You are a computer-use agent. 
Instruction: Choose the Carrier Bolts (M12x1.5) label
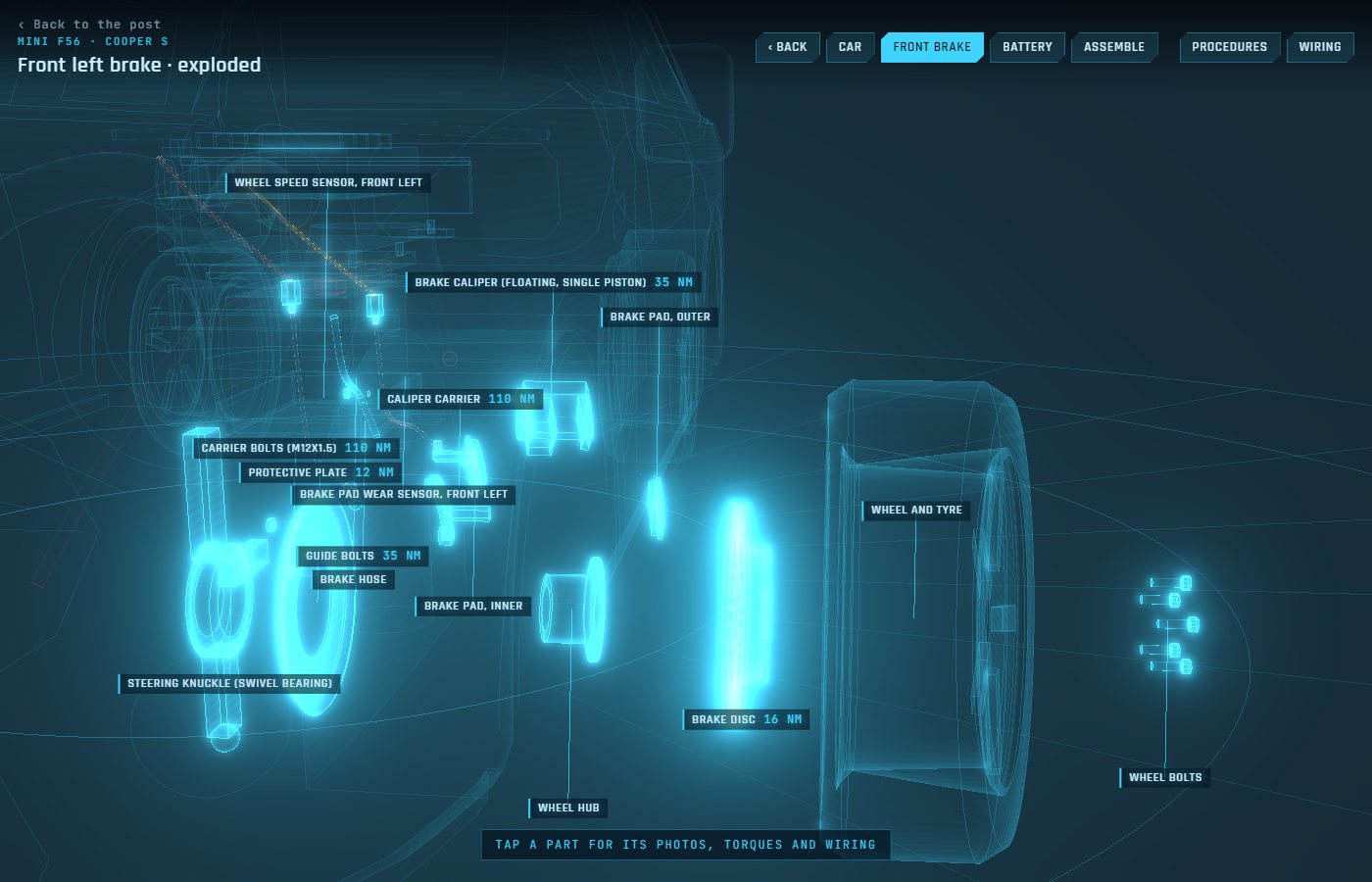point(296,448)
